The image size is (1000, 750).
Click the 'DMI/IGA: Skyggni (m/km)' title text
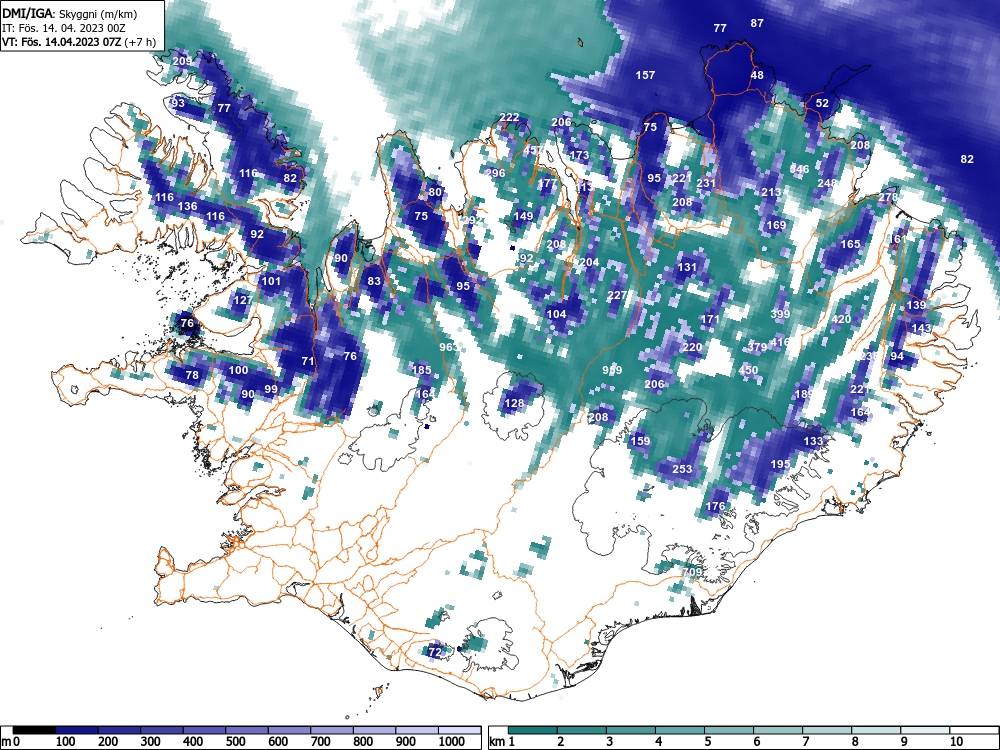(70, 13)
